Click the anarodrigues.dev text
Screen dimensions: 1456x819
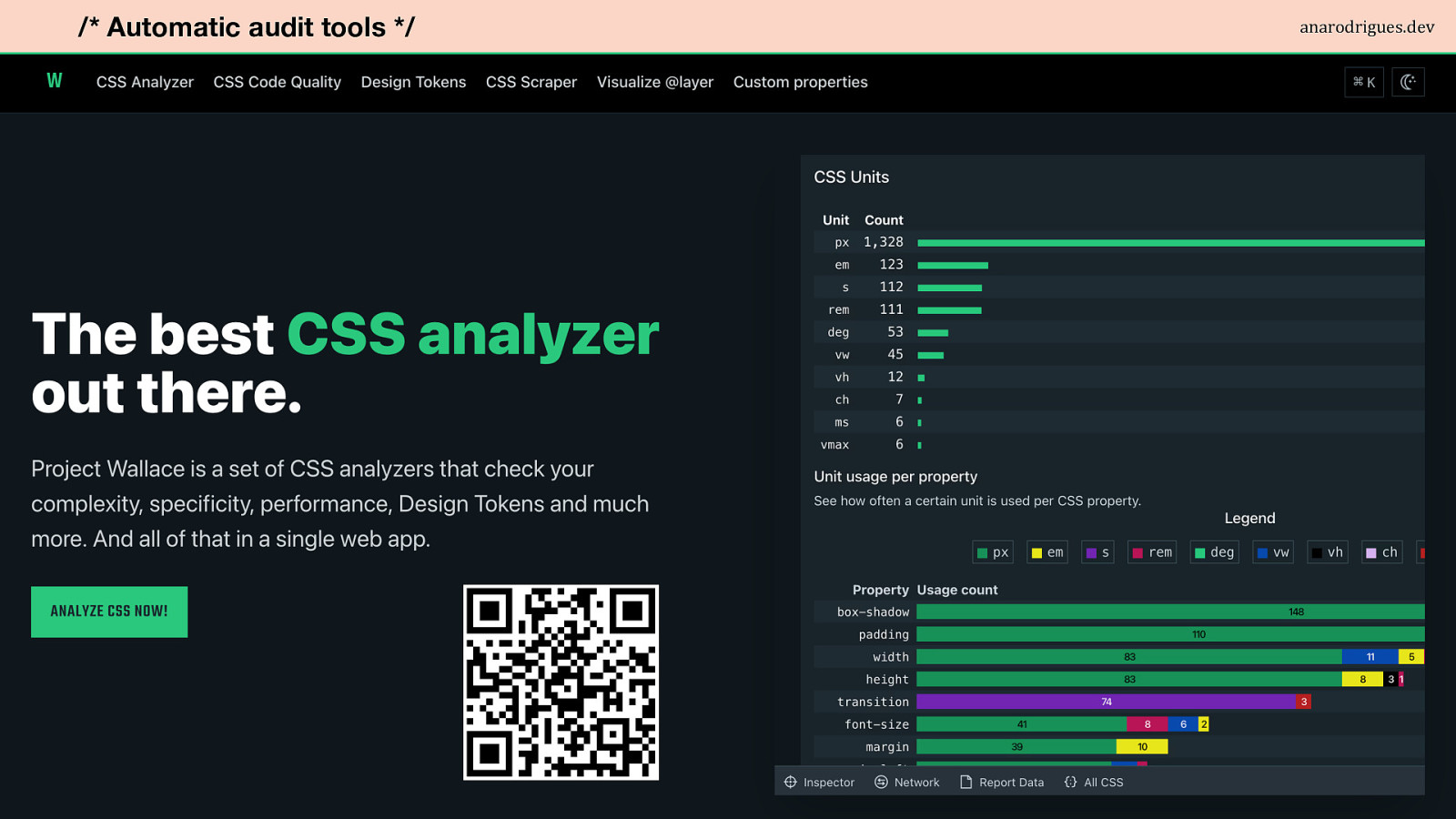(x=1367, y=26)
